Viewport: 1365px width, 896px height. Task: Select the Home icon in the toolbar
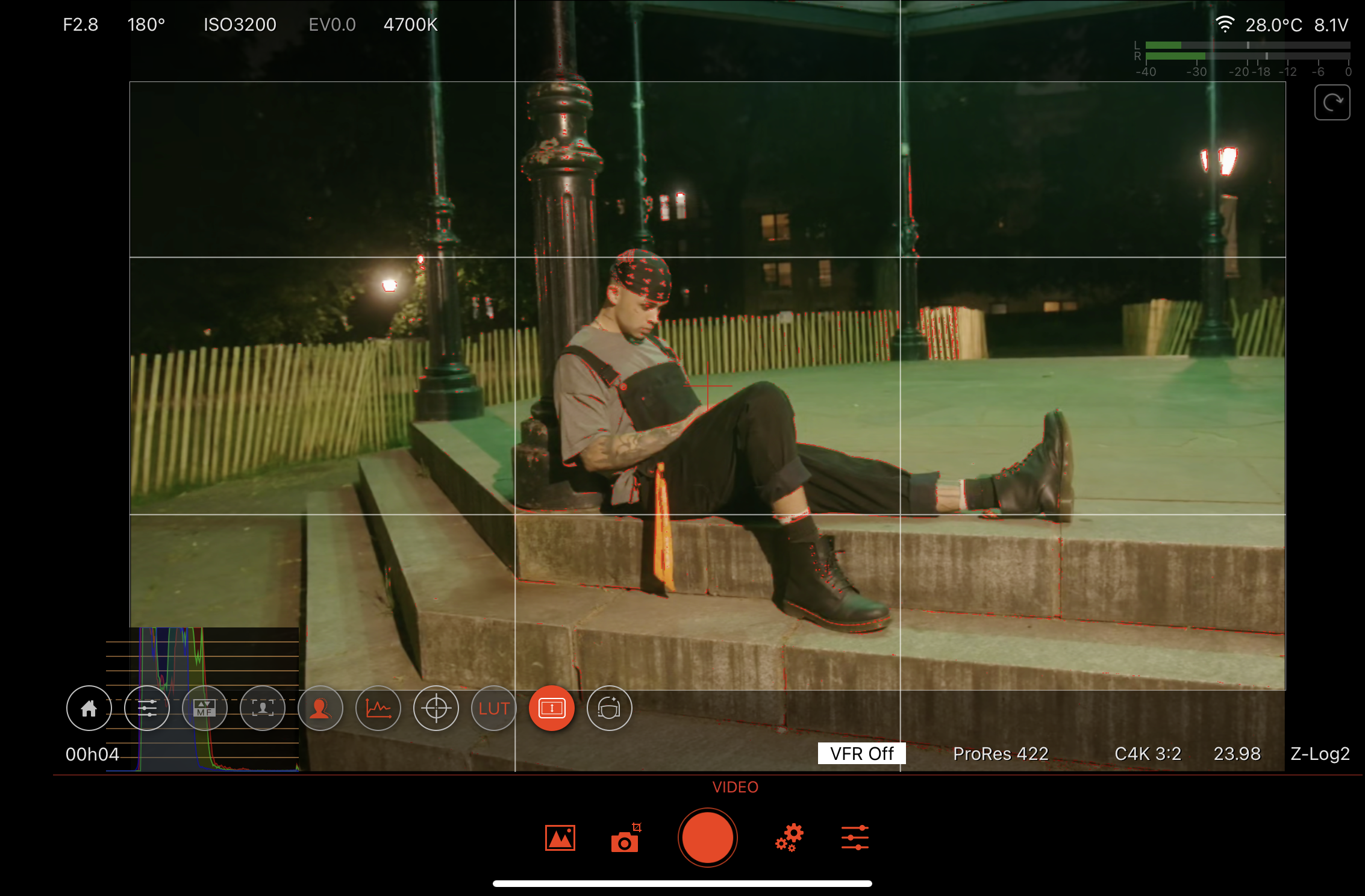(x=88, y=709)
